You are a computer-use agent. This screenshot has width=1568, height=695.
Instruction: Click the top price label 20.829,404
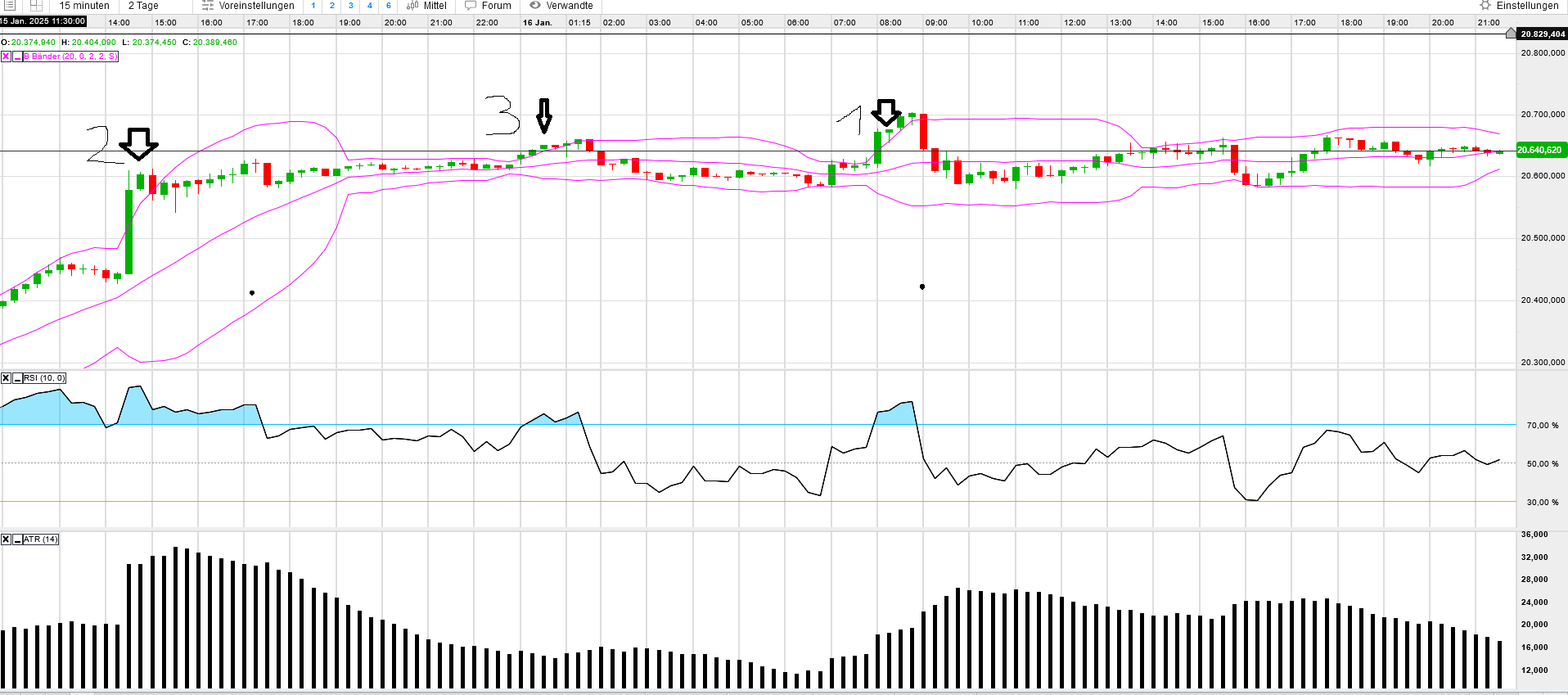(1543, 34)
